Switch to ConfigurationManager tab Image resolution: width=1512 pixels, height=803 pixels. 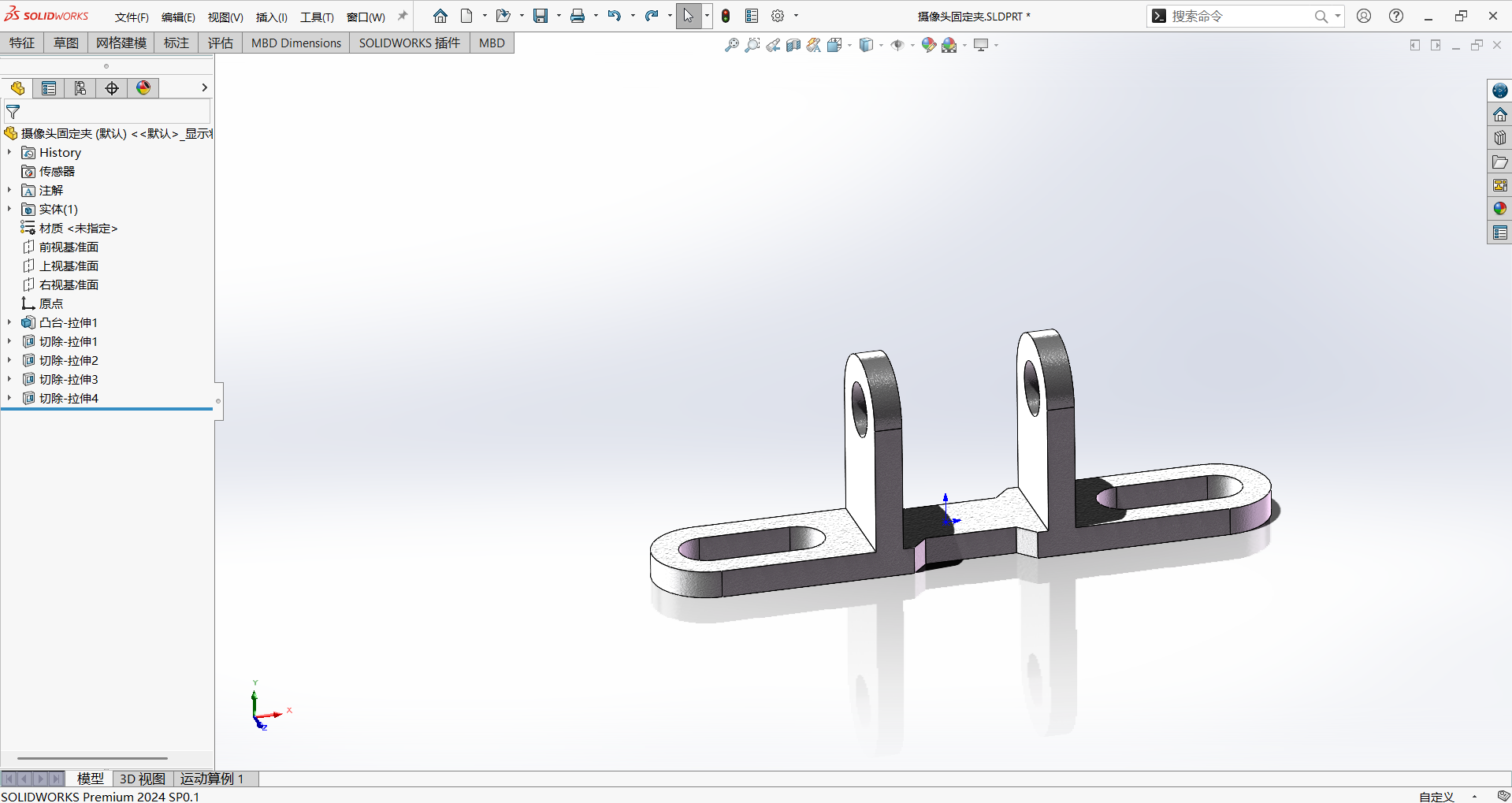click(80, 88)
